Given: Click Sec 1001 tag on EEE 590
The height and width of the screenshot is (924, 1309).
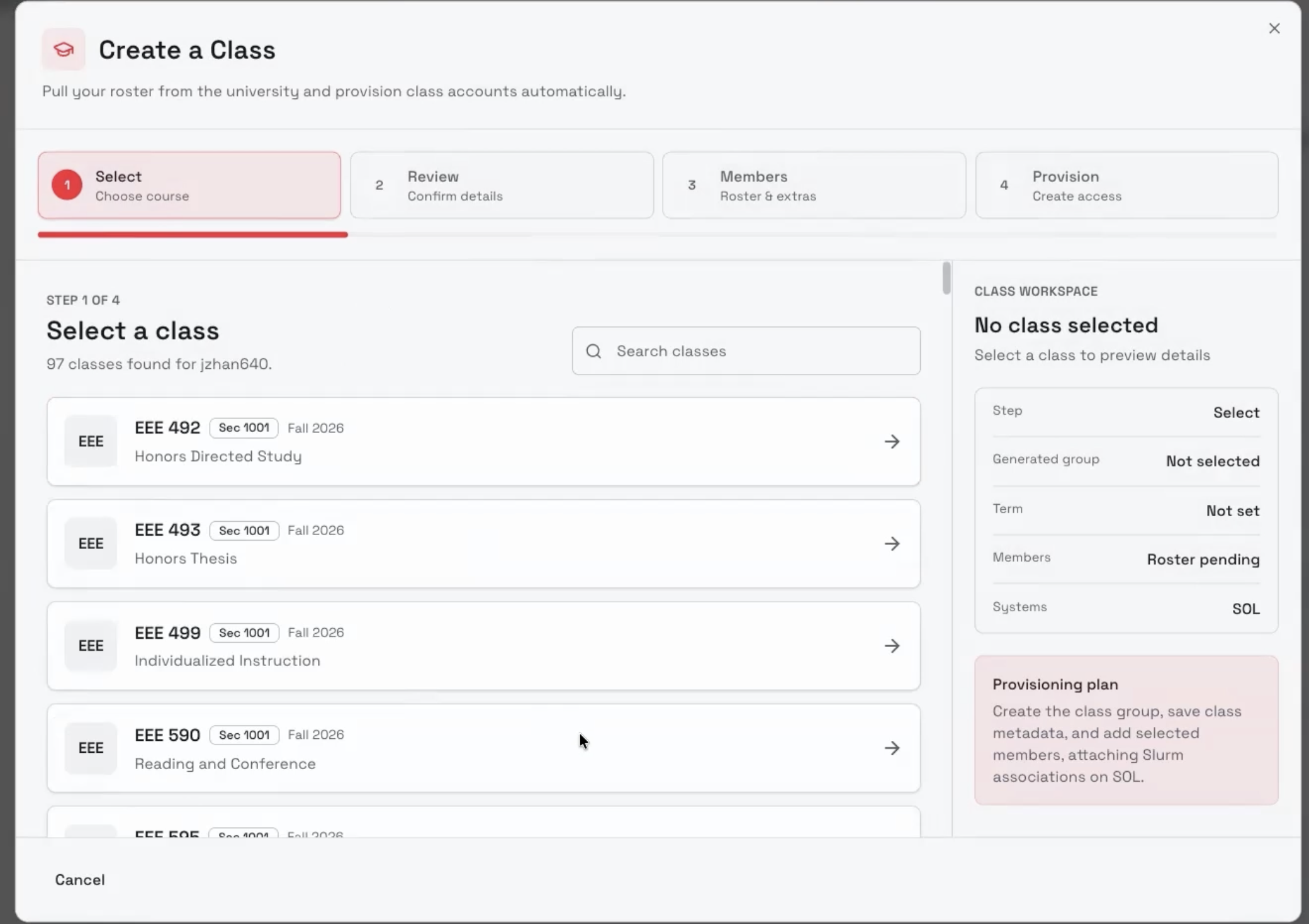Looking at the screenshot, I should tap(244, 735).
